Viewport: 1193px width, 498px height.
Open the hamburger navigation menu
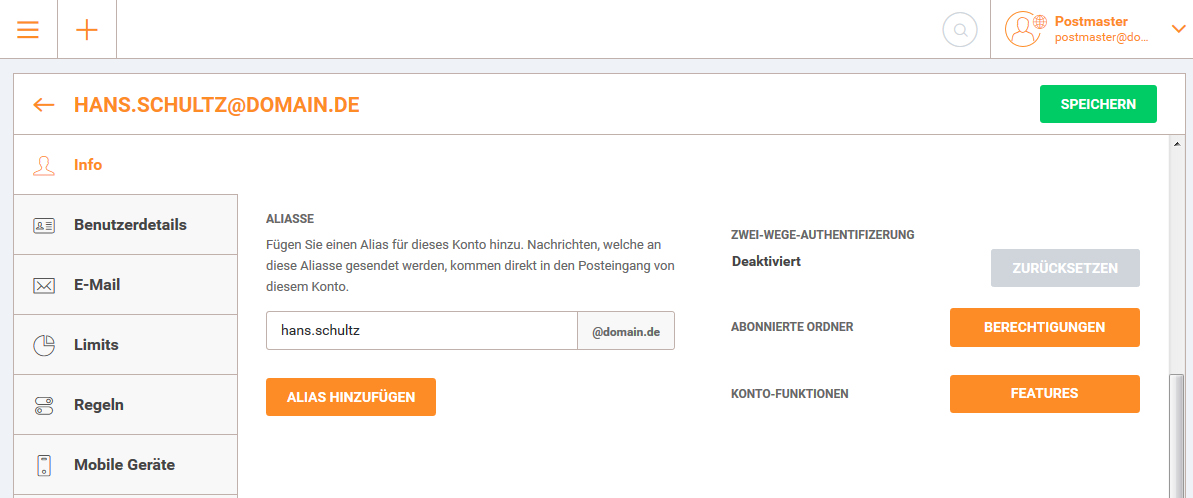[28, 29]
